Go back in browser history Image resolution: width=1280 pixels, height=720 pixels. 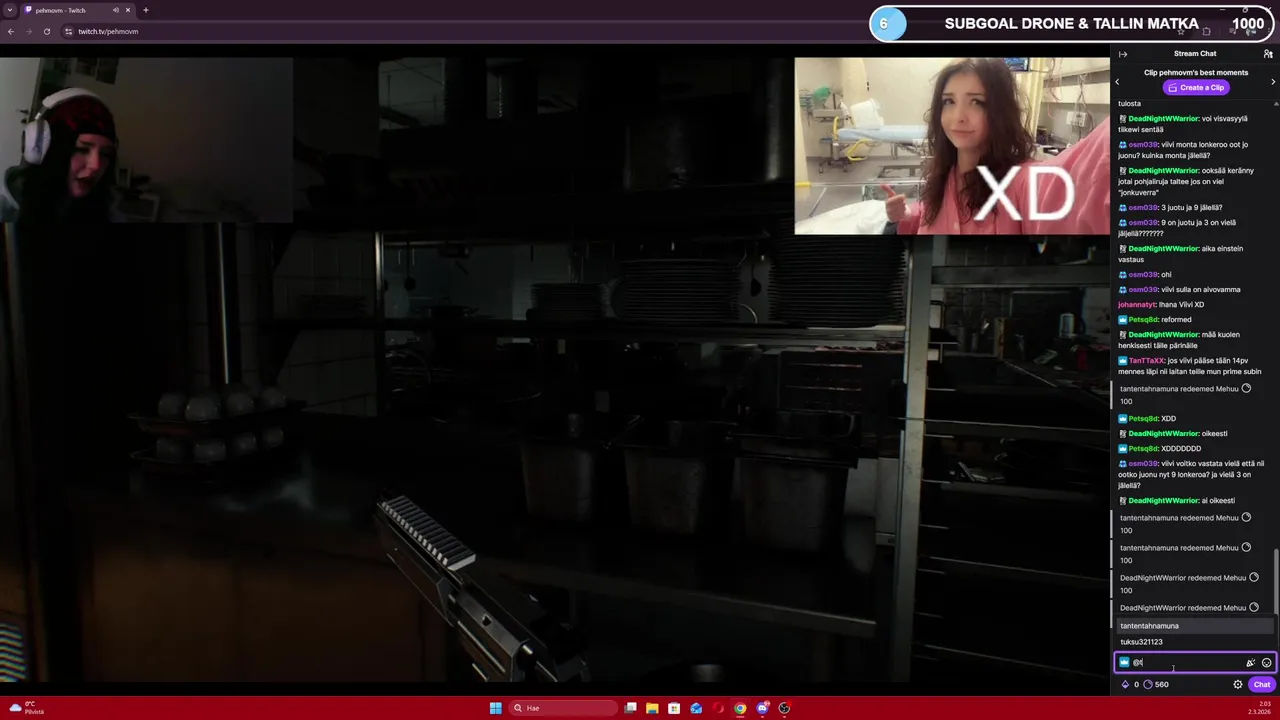11,31
